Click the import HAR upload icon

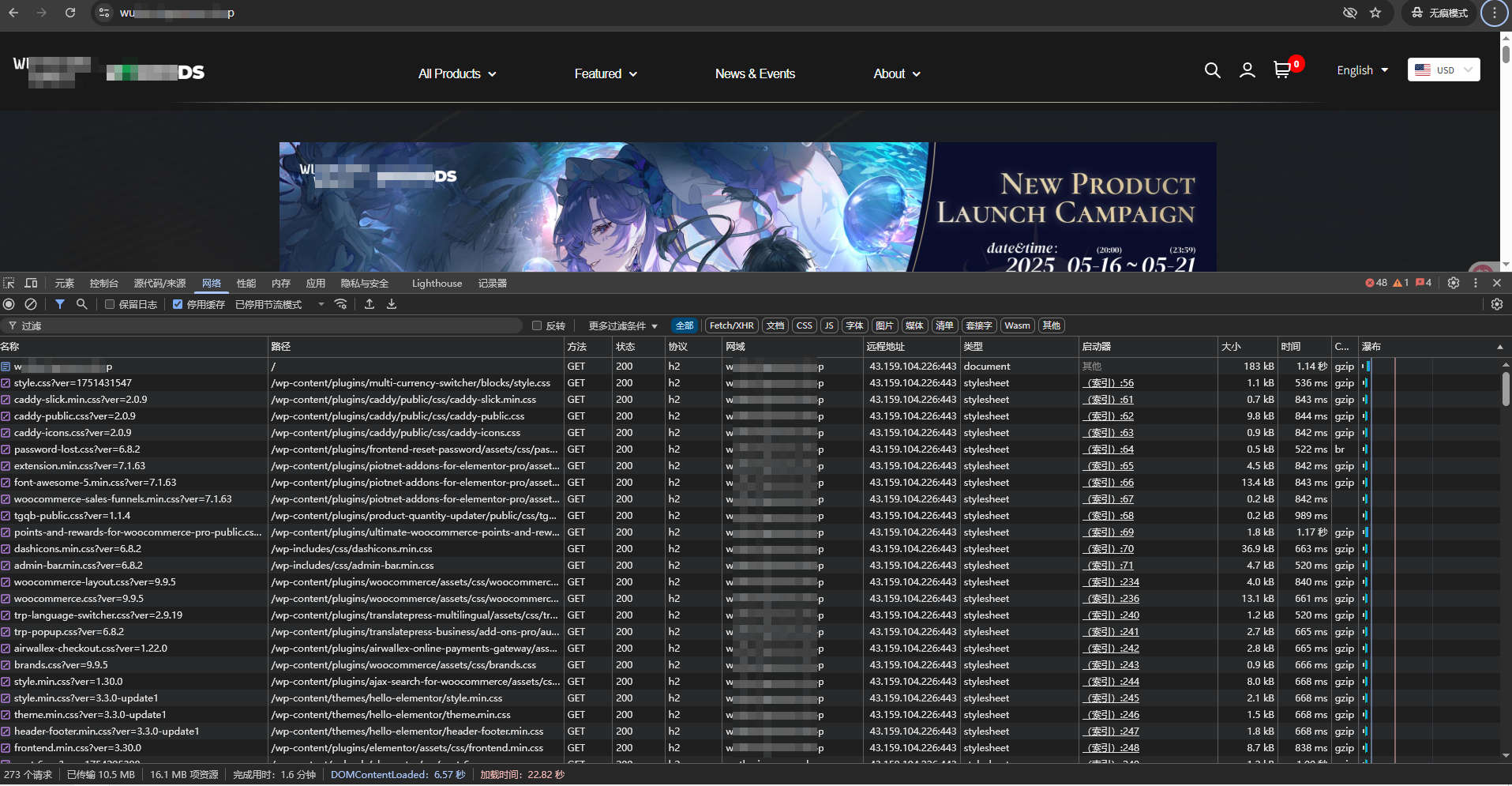(x=369, y=304)
